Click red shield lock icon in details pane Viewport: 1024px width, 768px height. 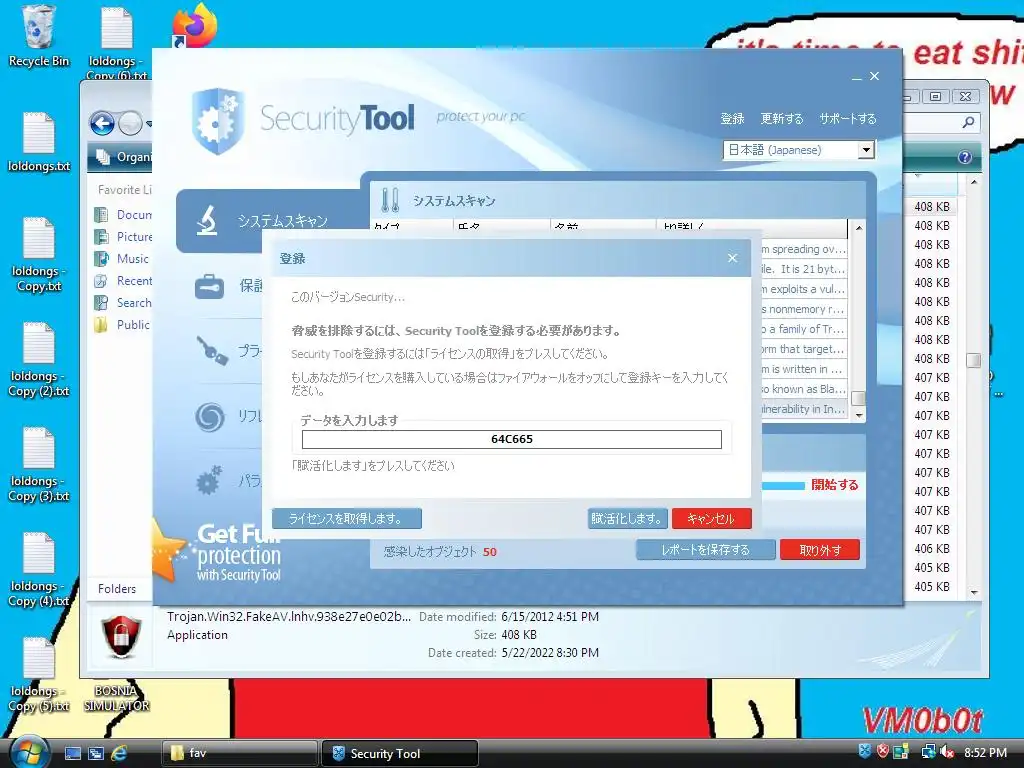[121, 637]
